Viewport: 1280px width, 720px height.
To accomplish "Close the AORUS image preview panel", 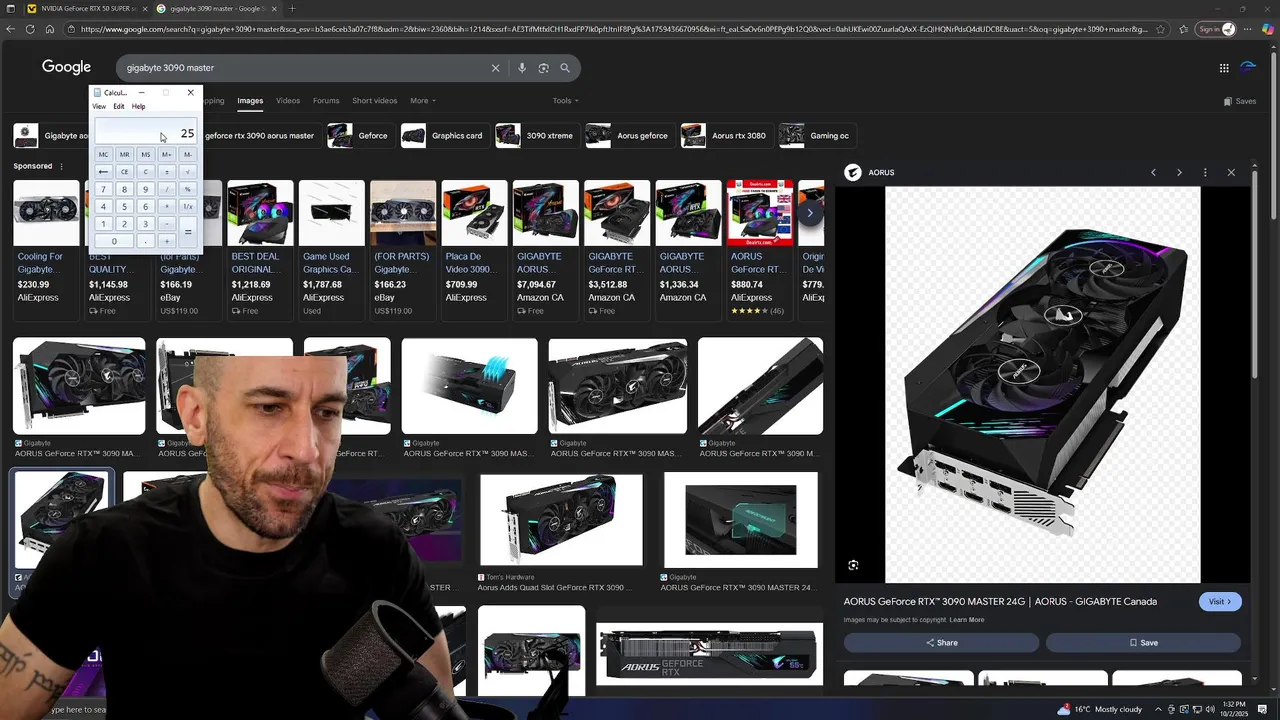I will pos(1231,172).
